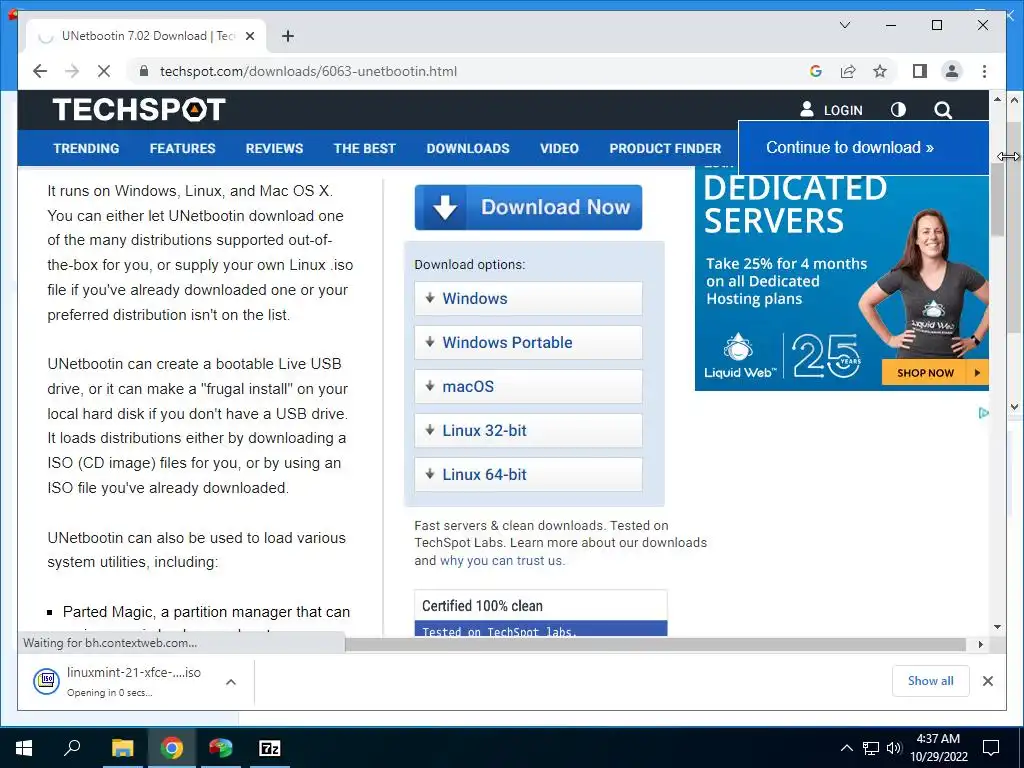1024x768 pixels.
Task: Open Windows taskbar search
Action: point(72,748)
